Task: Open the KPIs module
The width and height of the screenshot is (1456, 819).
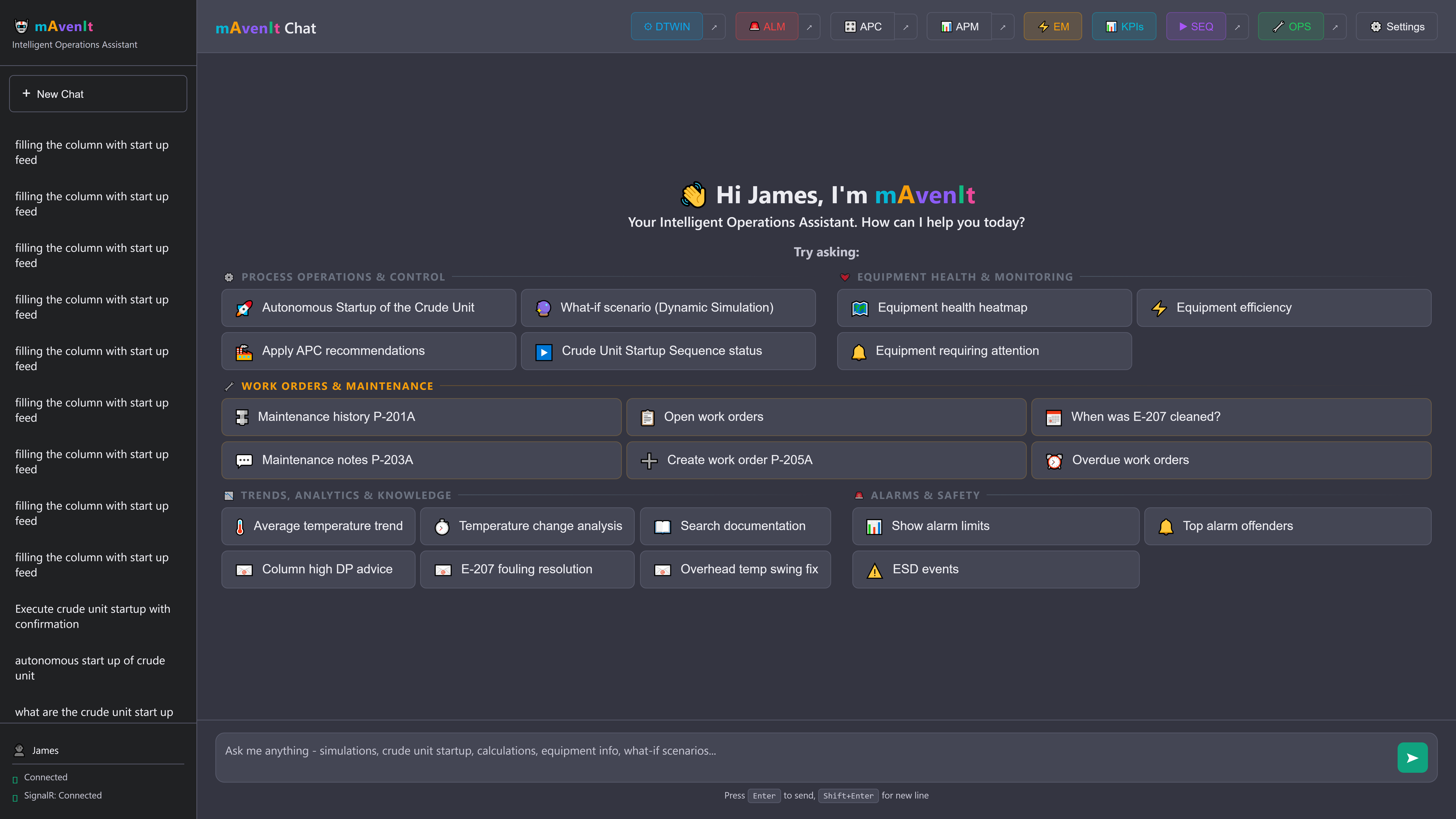Action: coord(1124,27)
